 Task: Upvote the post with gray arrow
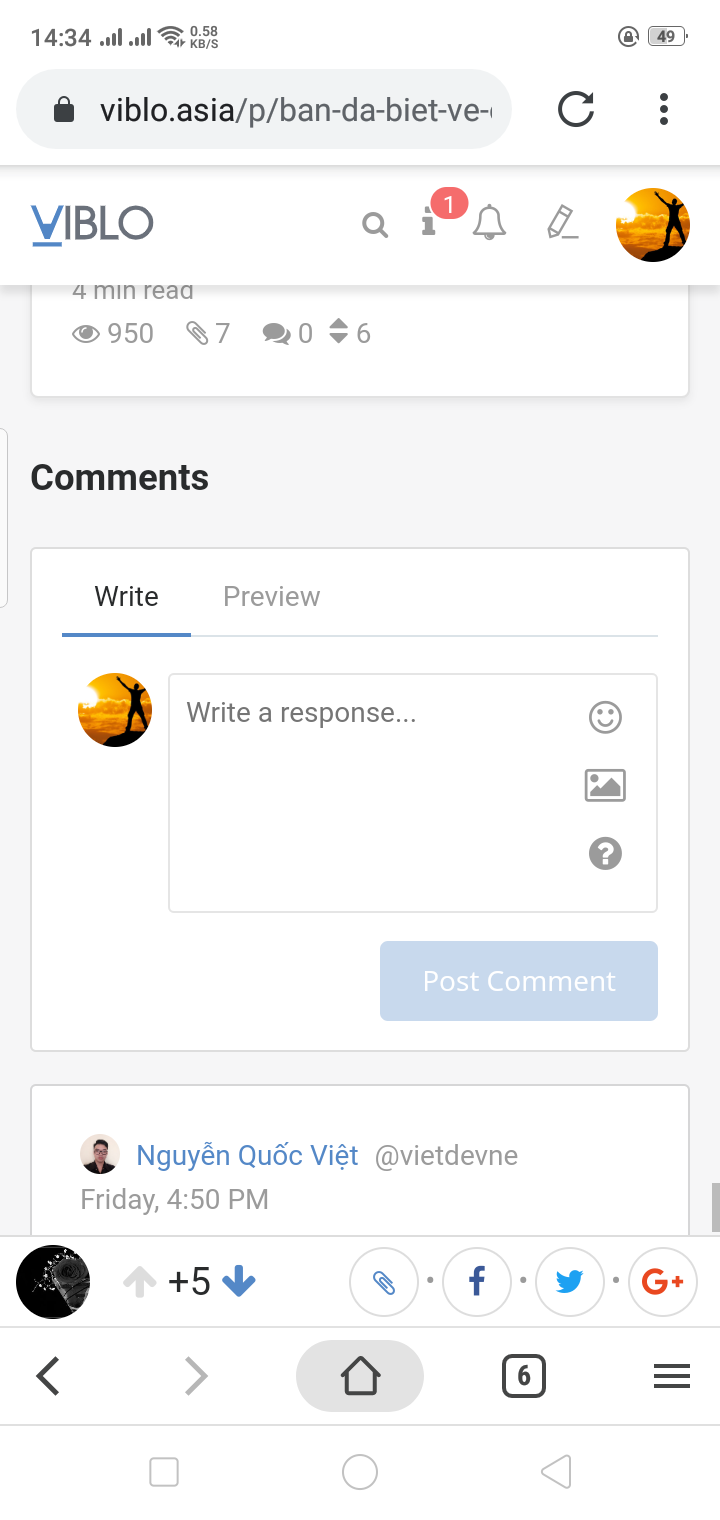pyautogui.click(x=140, y=1281)
